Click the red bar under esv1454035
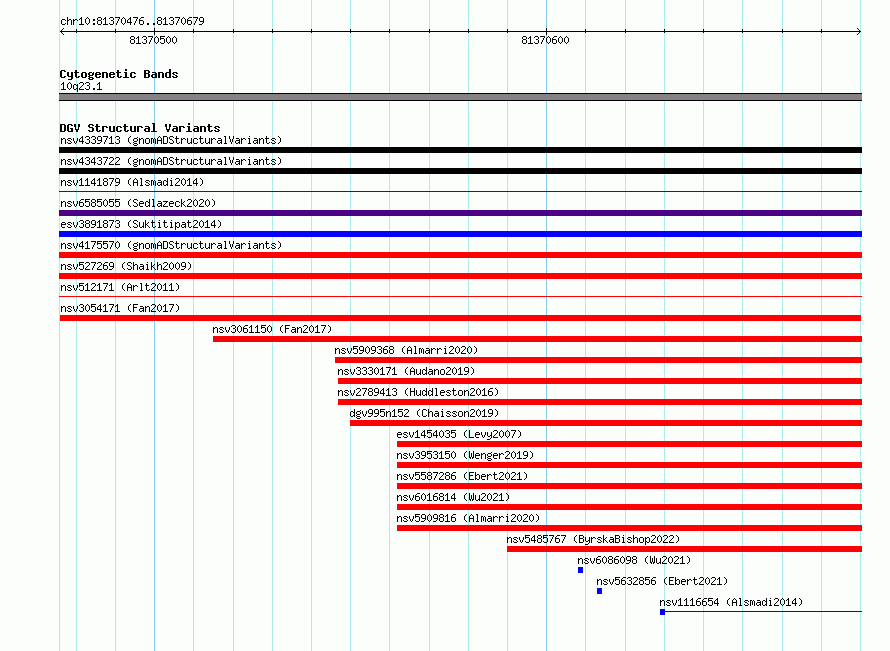 [629, 444]
